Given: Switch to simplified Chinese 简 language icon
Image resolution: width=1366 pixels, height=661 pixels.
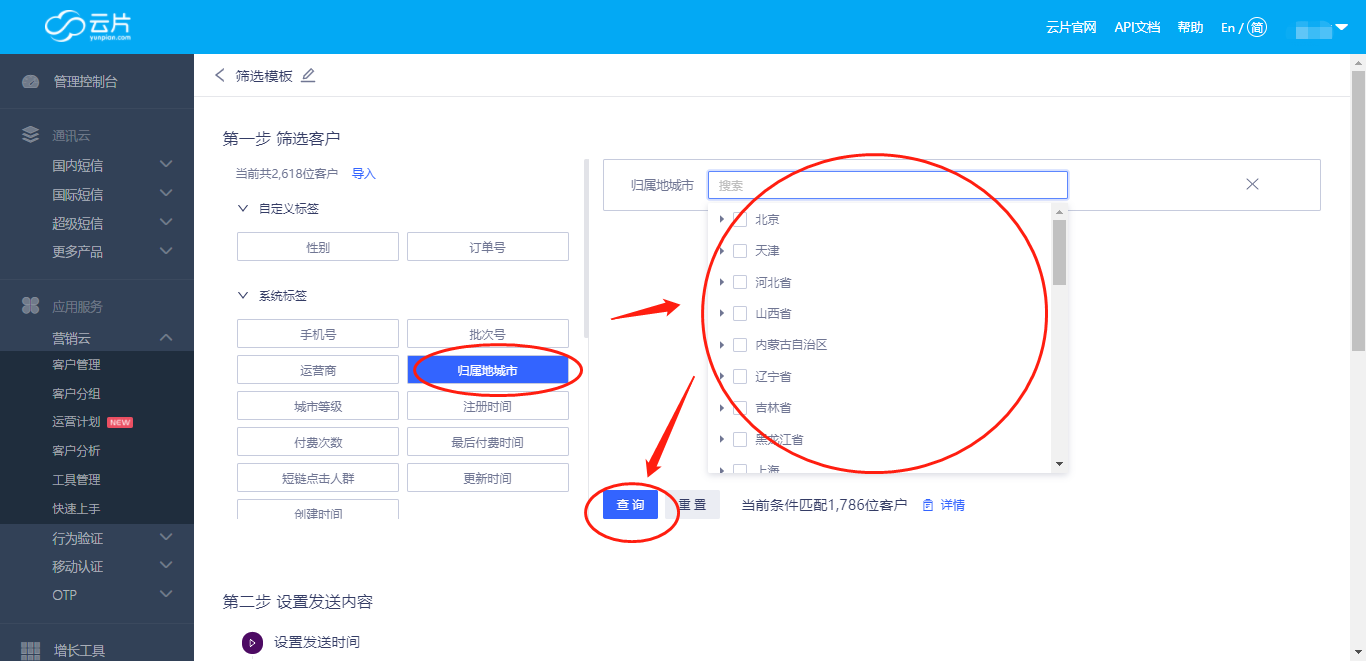Looking at the screenshot, I should pyautogui.click(x=1257, y=27).
